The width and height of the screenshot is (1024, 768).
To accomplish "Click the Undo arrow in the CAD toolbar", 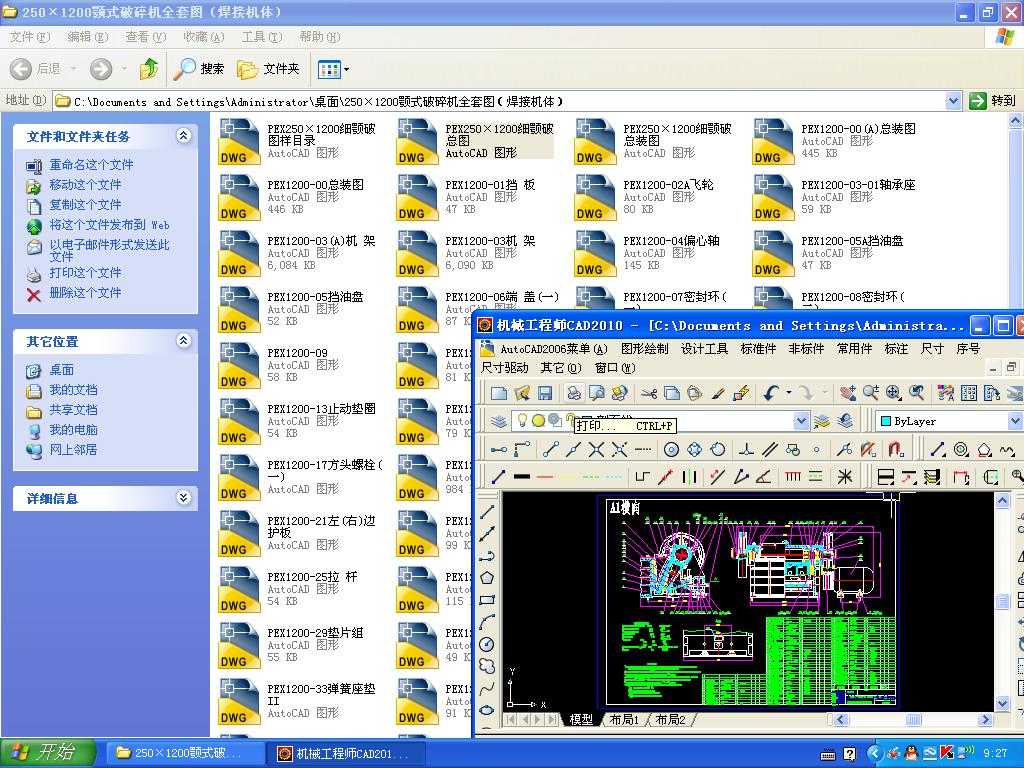I will [771, 392].
